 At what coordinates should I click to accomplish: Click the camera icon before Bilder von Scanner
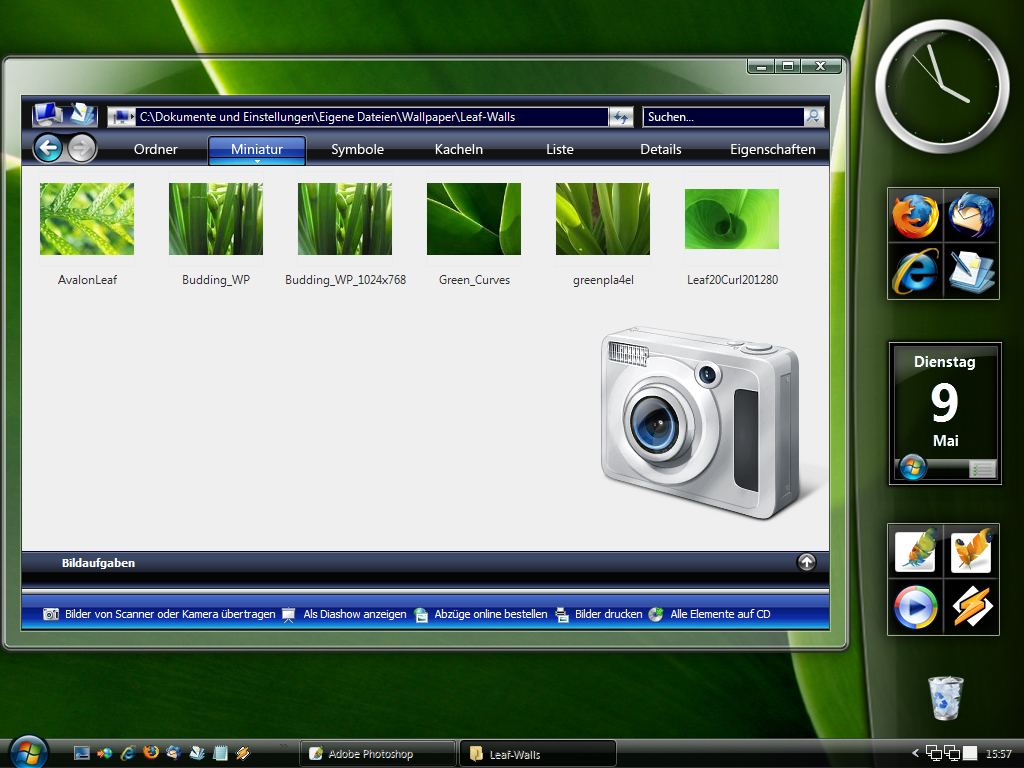(51, 614)
